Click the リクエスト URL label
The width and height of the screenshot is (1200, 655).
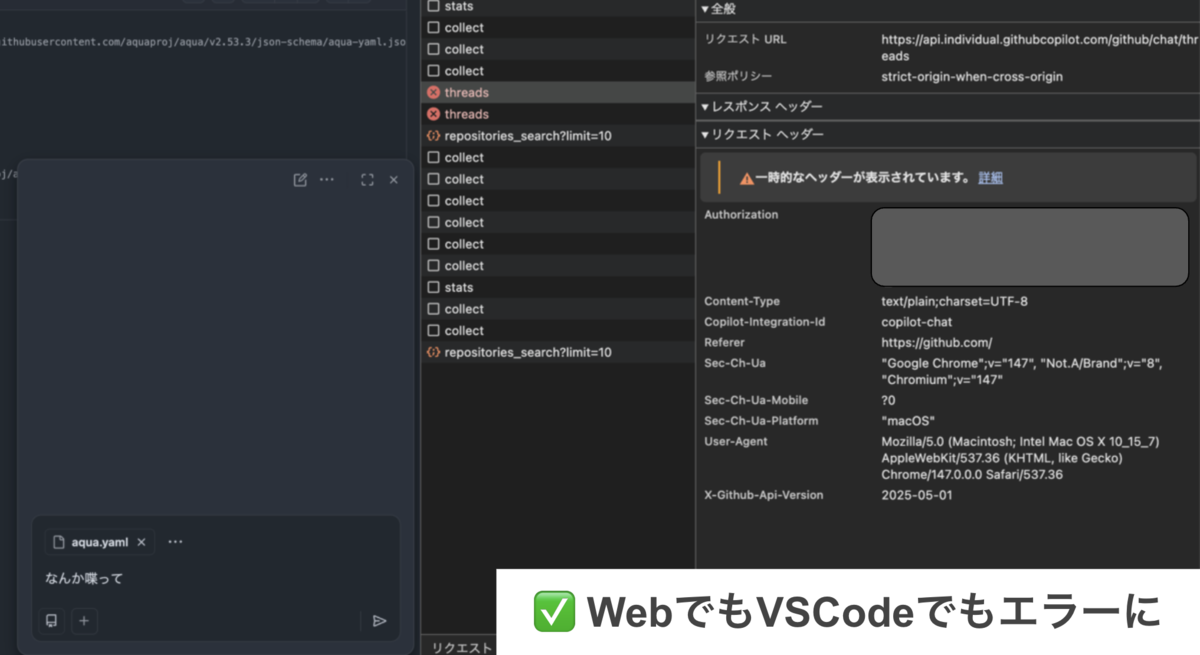pyautogui.click(x=745, y=40)
